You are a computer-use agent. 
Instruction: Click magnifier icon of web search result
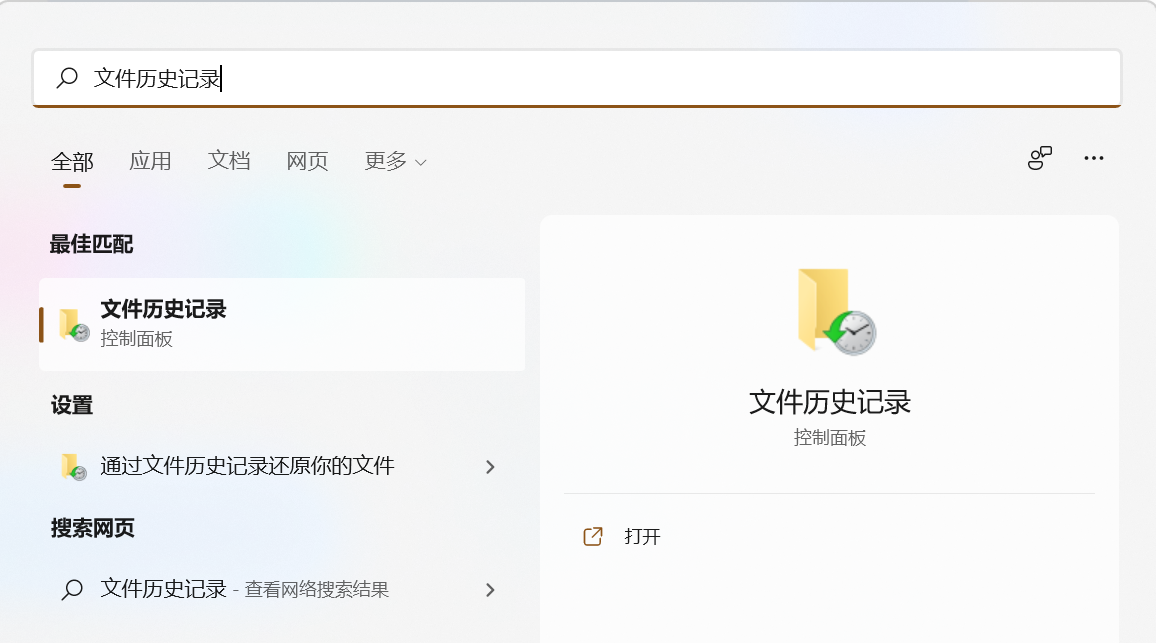tap(72, 589)
